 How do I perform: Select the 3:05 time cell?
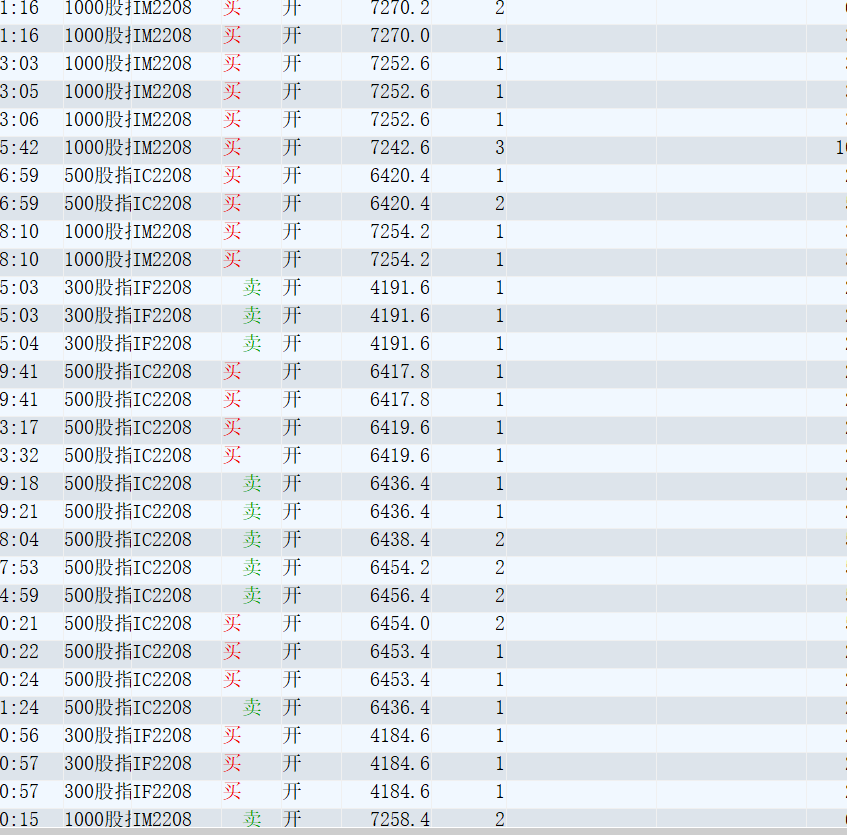(19, 92)
